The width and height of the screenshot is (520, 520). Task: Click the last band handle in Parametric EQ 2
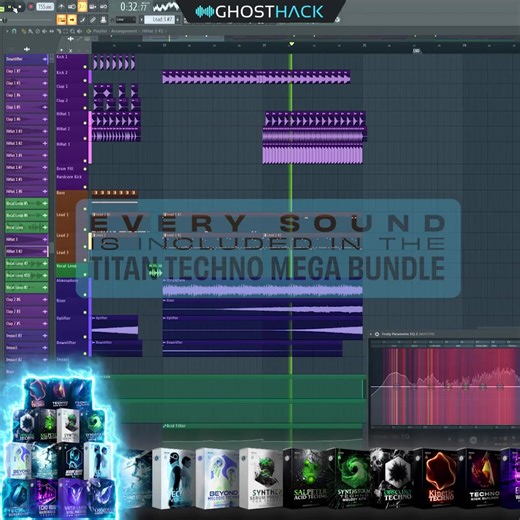(x=500, y=387)
